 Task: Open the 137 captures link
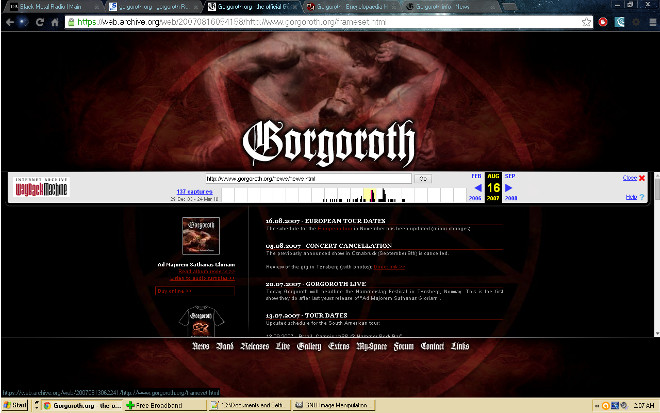tap(194, 192)
